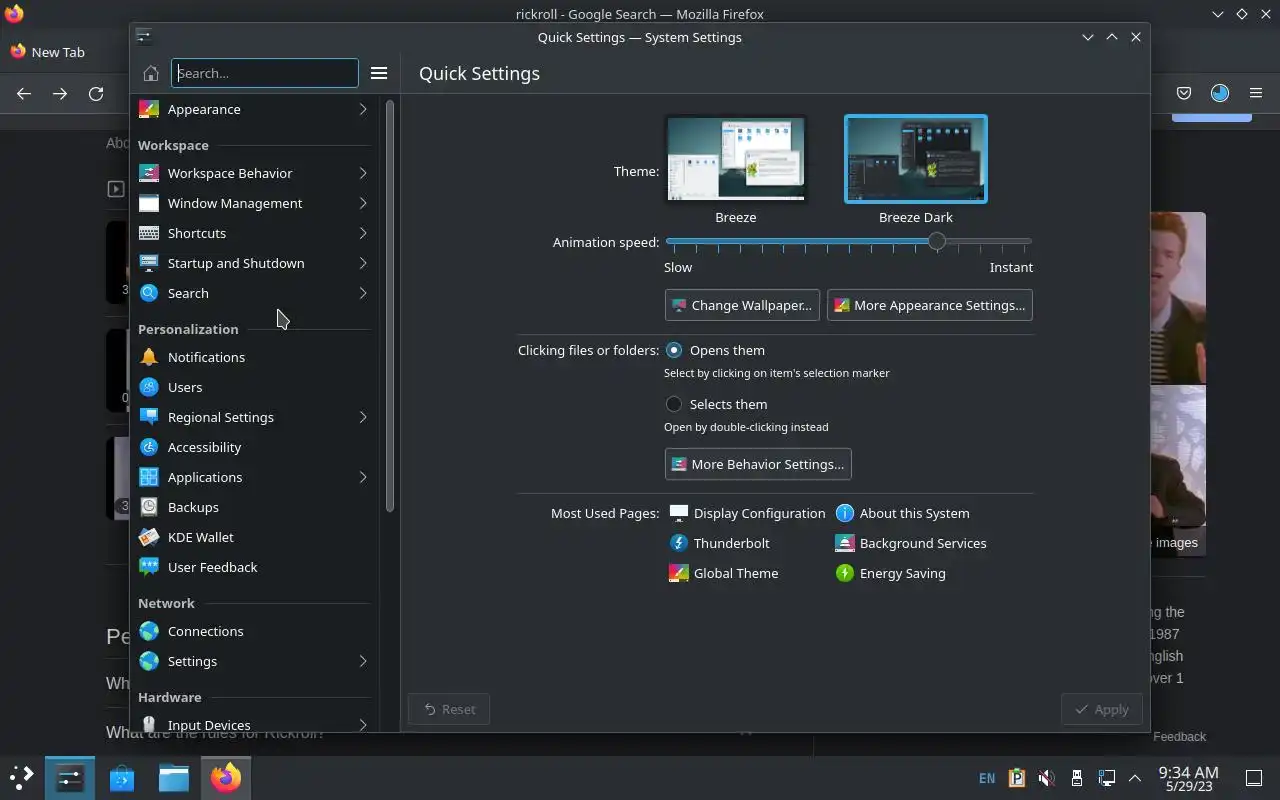1280x800 pixels.
Task: Click the Search magnifier icon in the sidebar
Action: 148,293
